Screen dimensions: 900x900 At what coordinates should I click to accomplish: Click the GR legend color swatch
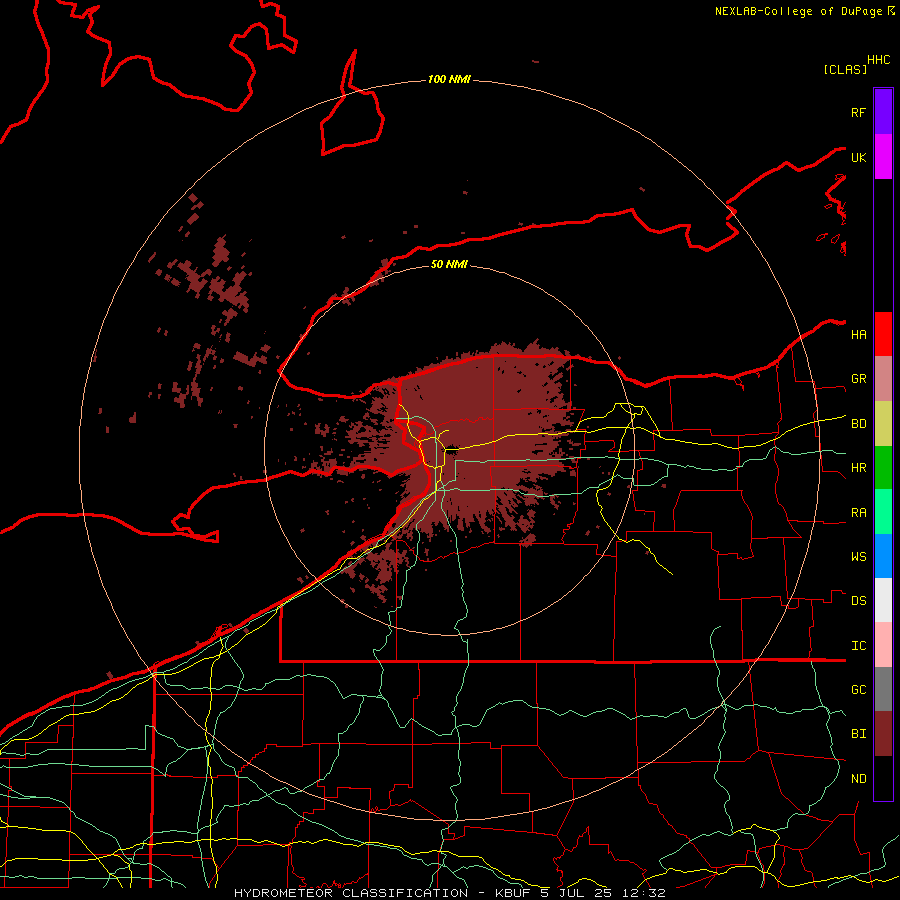click(883, 379)
